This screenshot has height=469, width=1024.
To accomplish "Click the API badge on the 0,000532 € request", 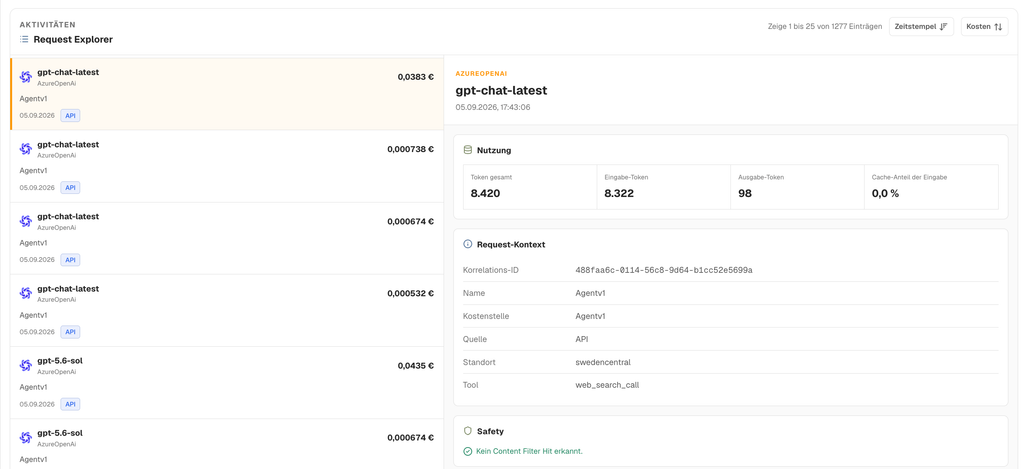I will tap(71, 332).
